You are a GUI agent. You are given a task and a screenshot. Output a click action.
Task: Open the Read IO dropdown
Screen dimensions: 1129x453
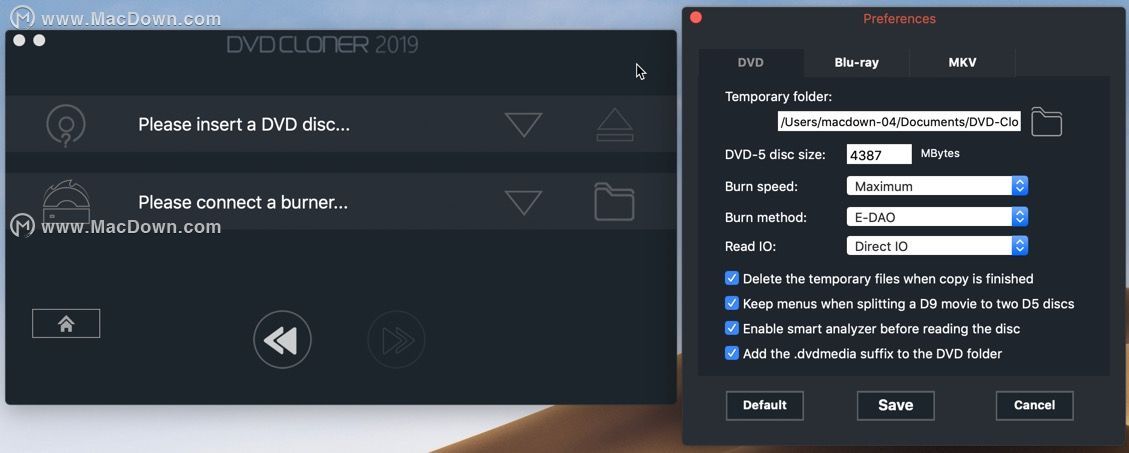937,246
